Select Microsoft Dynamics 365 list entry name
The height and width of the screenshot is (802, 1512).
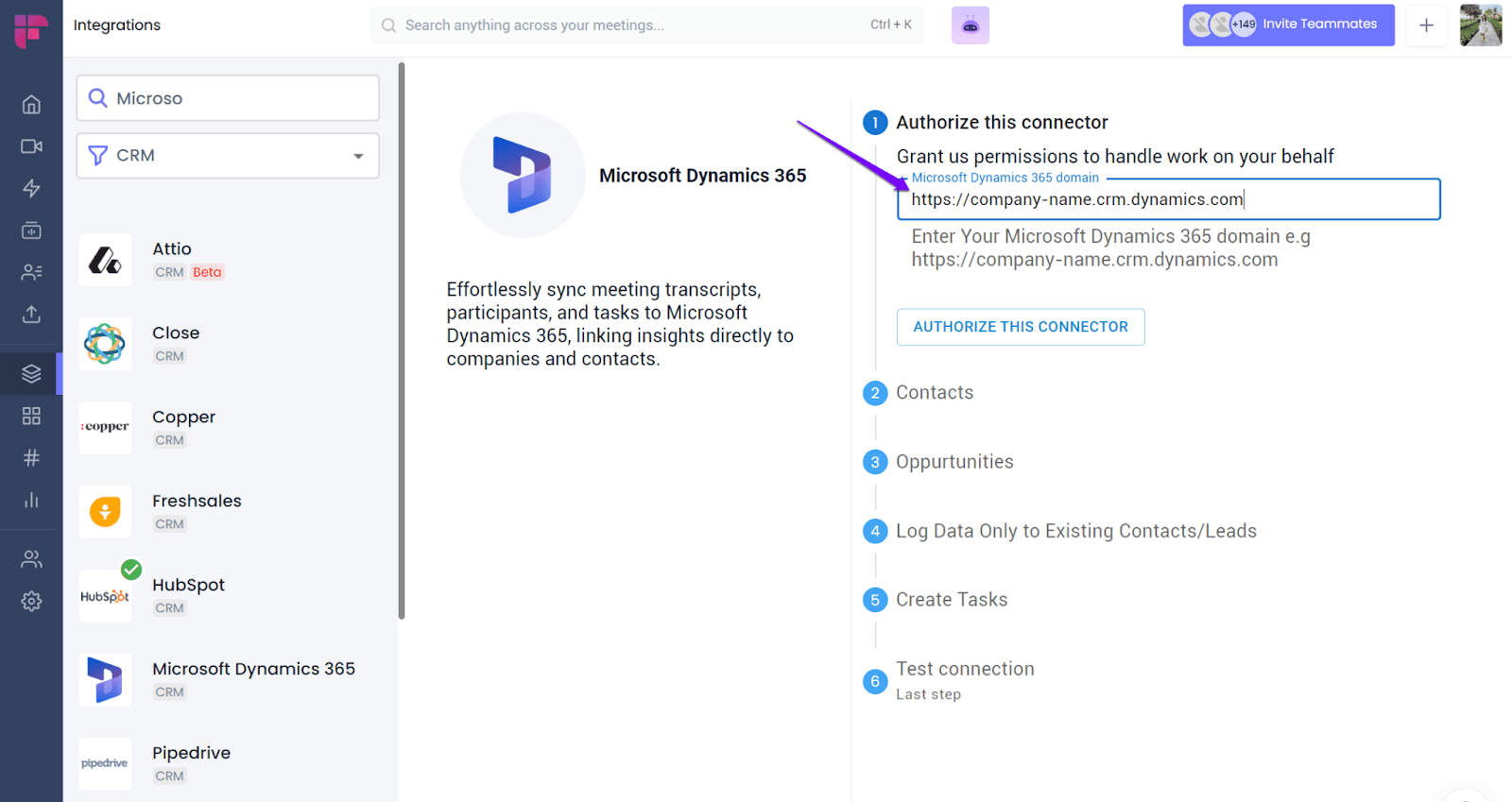(x=253, y=670)
